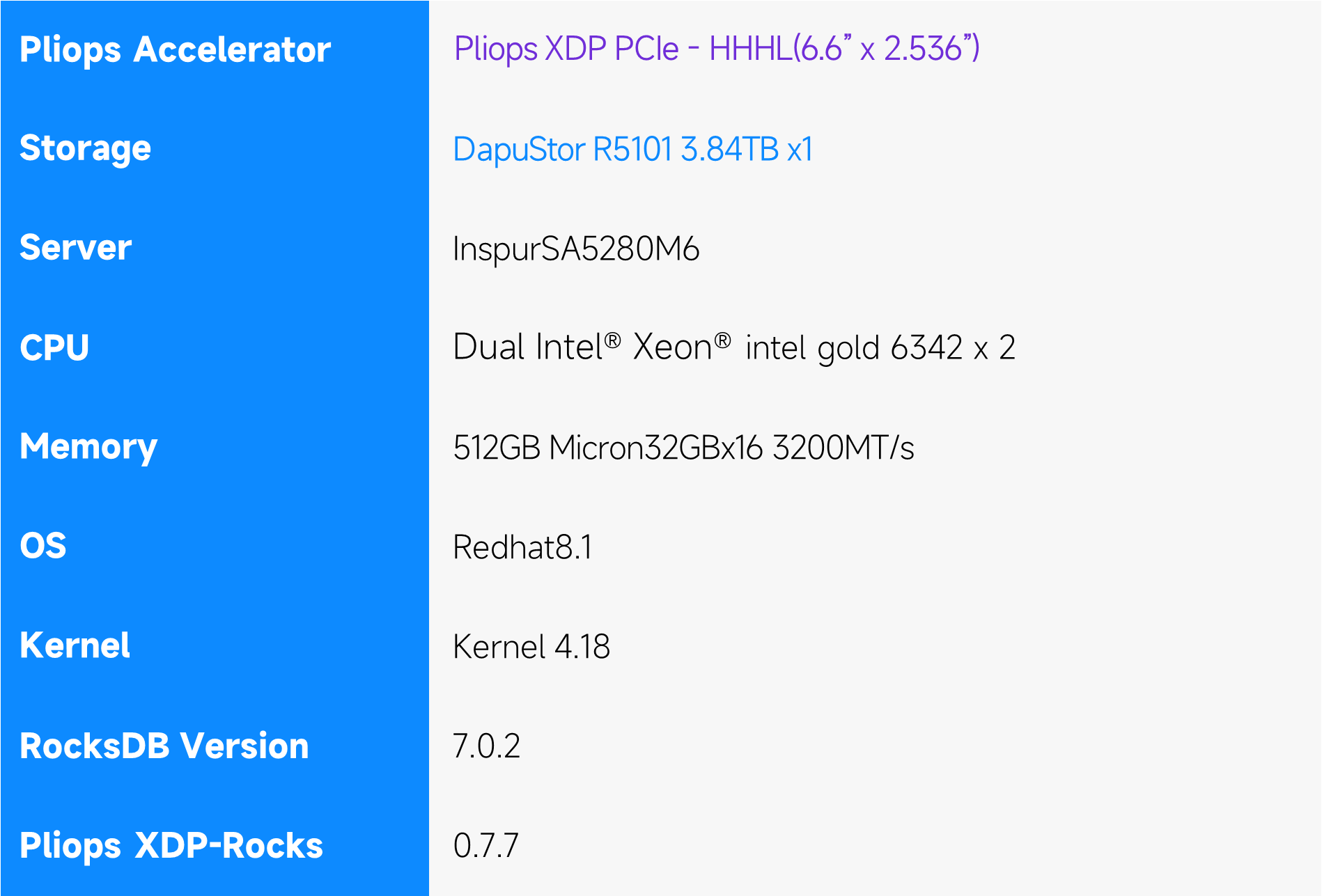Select the Memory row label
Image resolution: width=1322 pixels, height=896 pixels.
pyautogui.click(x=88, y=447)
